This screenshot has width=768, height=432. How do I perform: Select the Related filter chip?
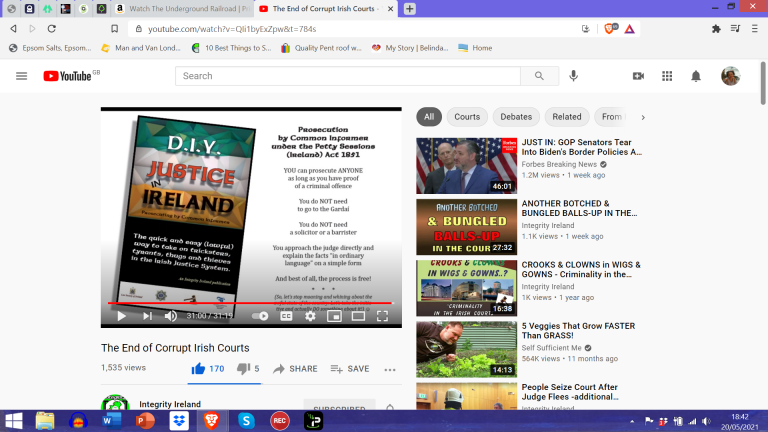click(567, 117)
